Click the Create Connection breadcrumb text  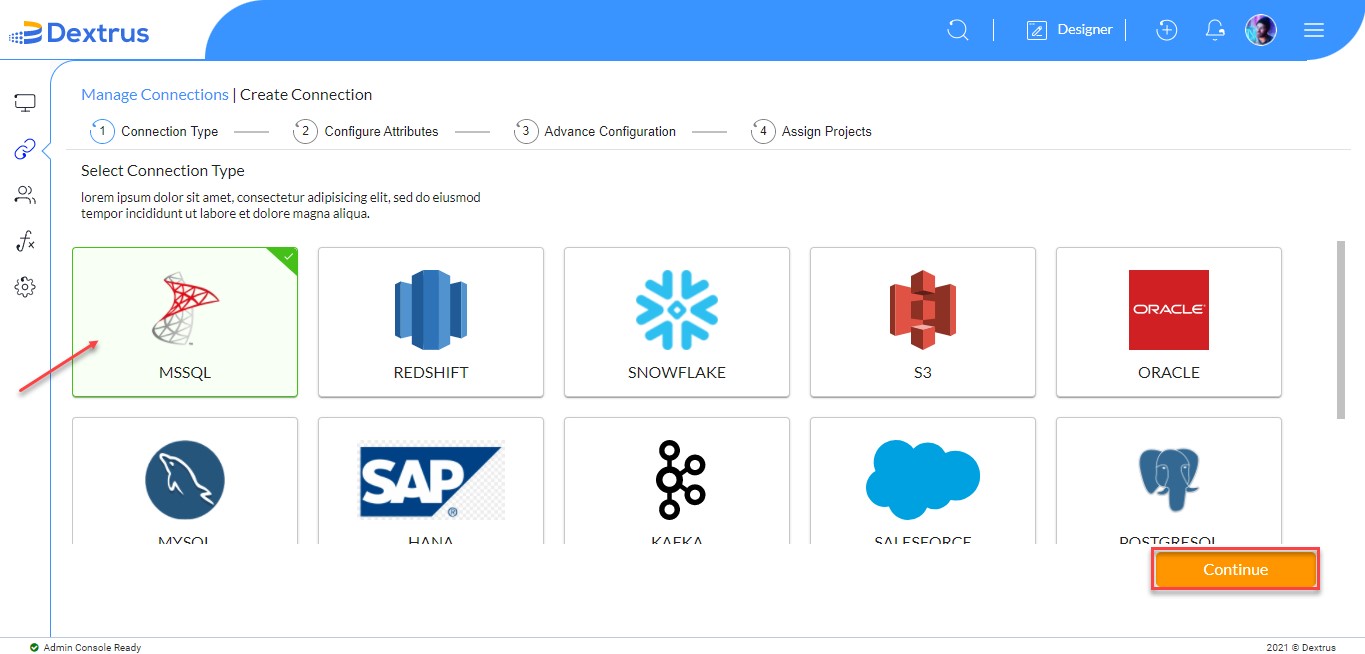click(x=306, y=95)
